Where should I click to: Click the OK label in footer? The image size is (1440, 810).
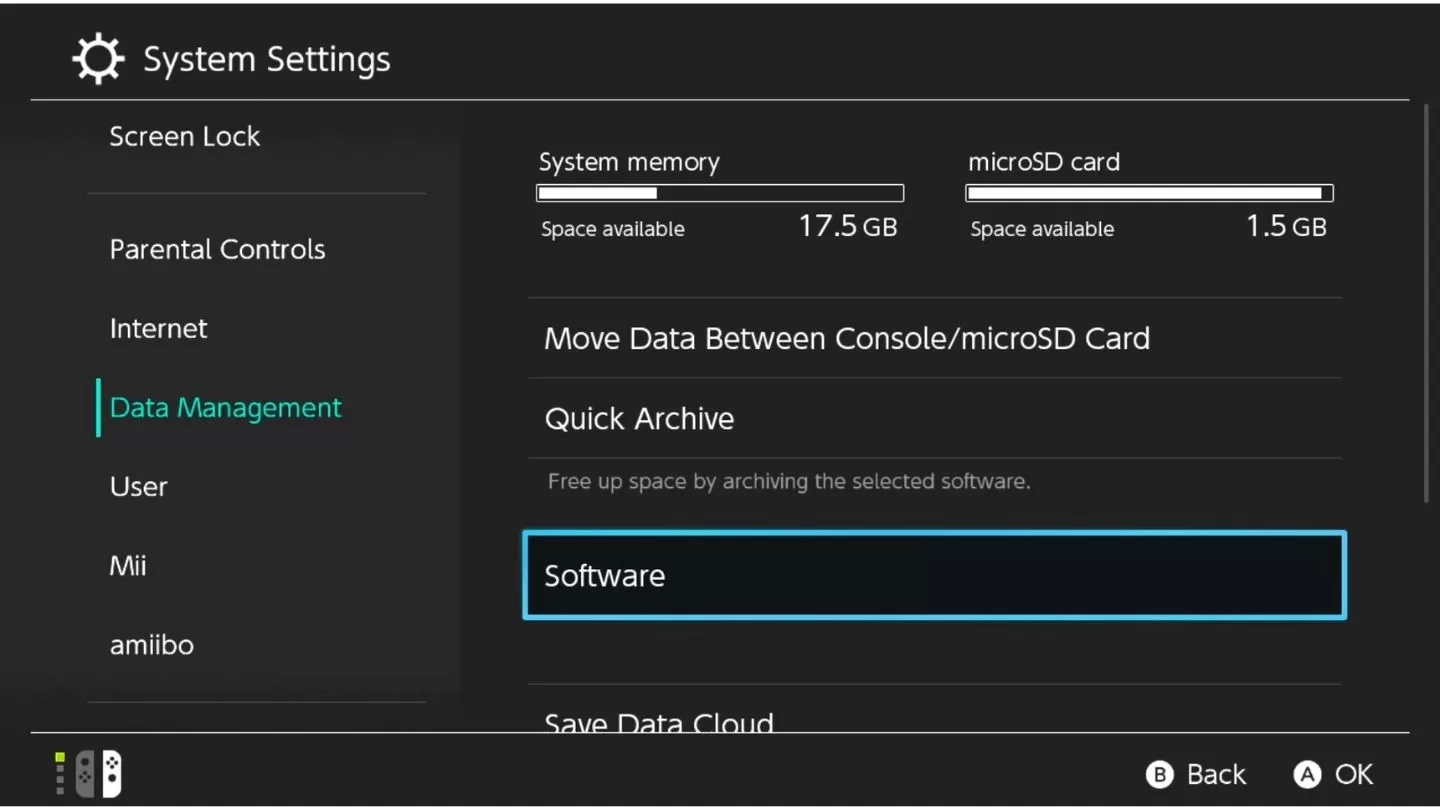click(1354, 774)
